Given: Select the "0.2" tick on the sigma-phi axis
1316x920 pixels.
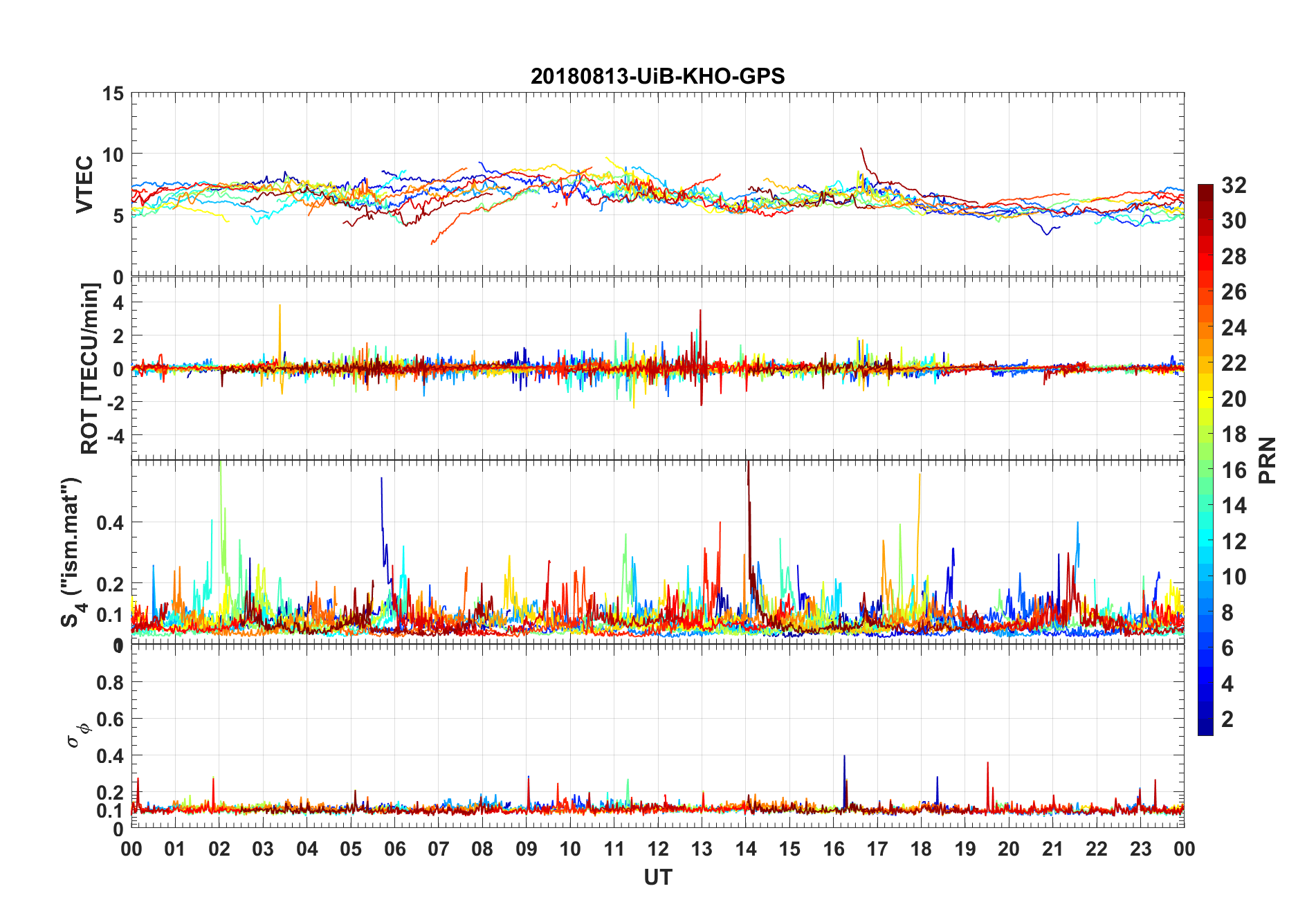Looking at the screenshot, I should point(111,793).
